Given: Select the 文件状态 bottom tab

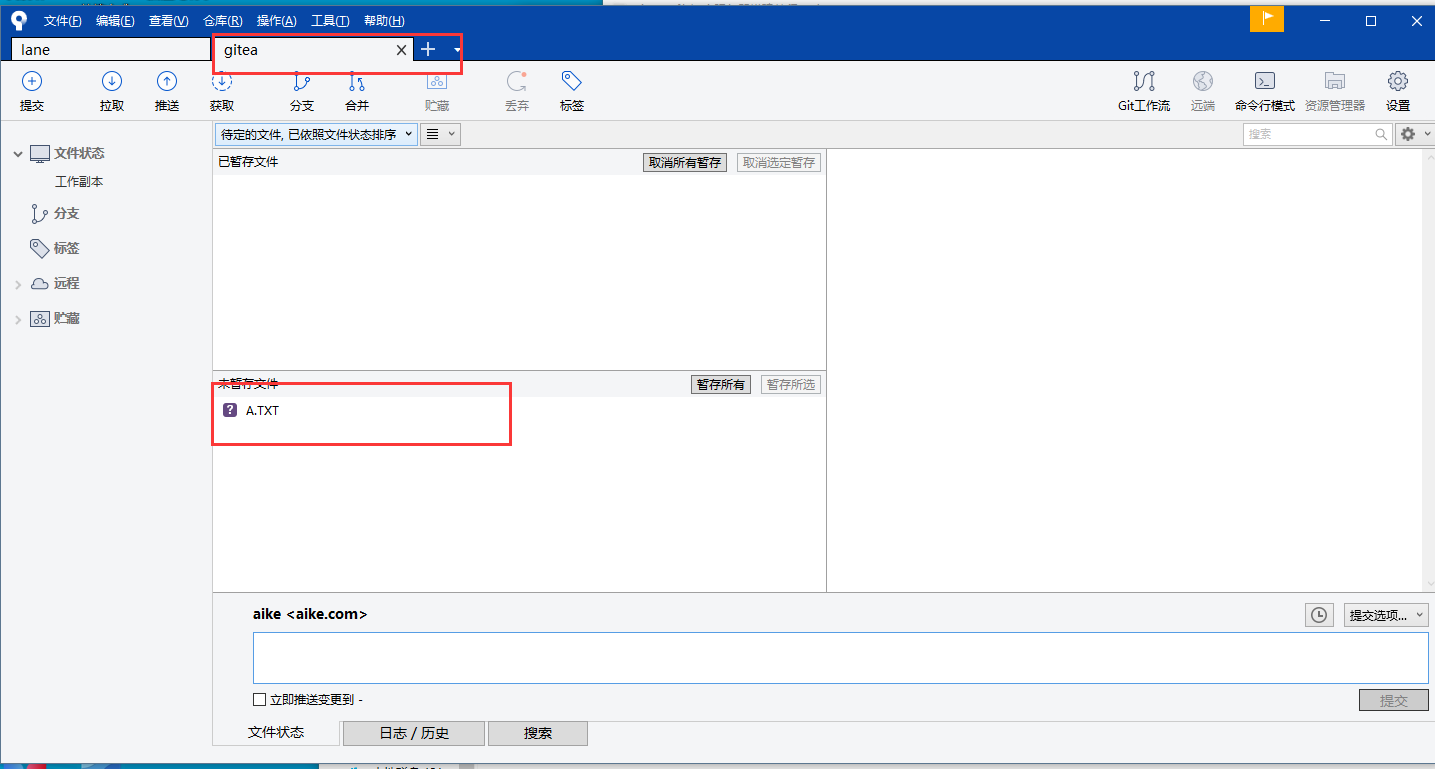Looking at the screenshot, I should [276, 732].
